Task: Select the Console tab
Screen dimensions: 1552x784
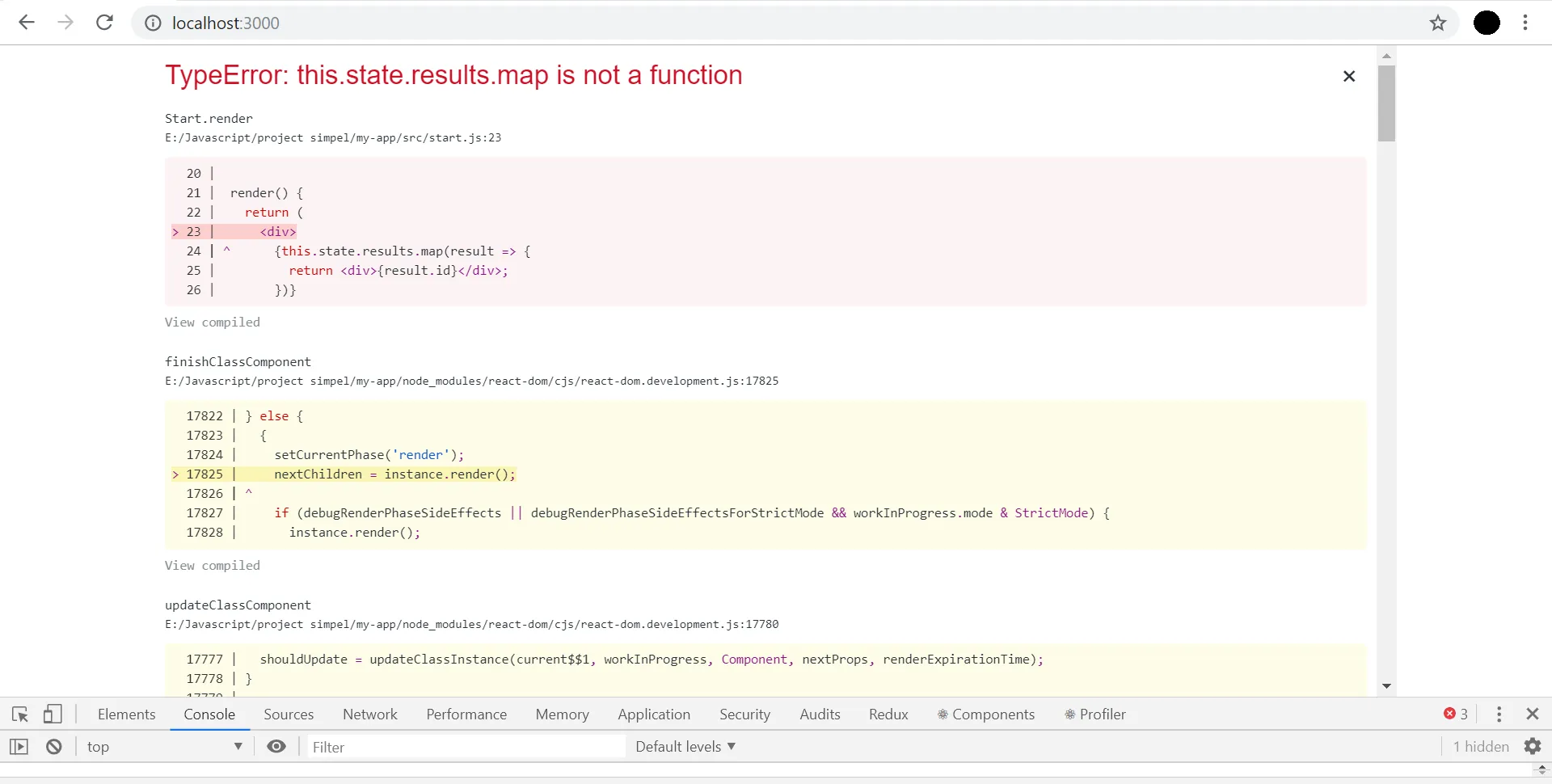Action: tap(209, 714)
